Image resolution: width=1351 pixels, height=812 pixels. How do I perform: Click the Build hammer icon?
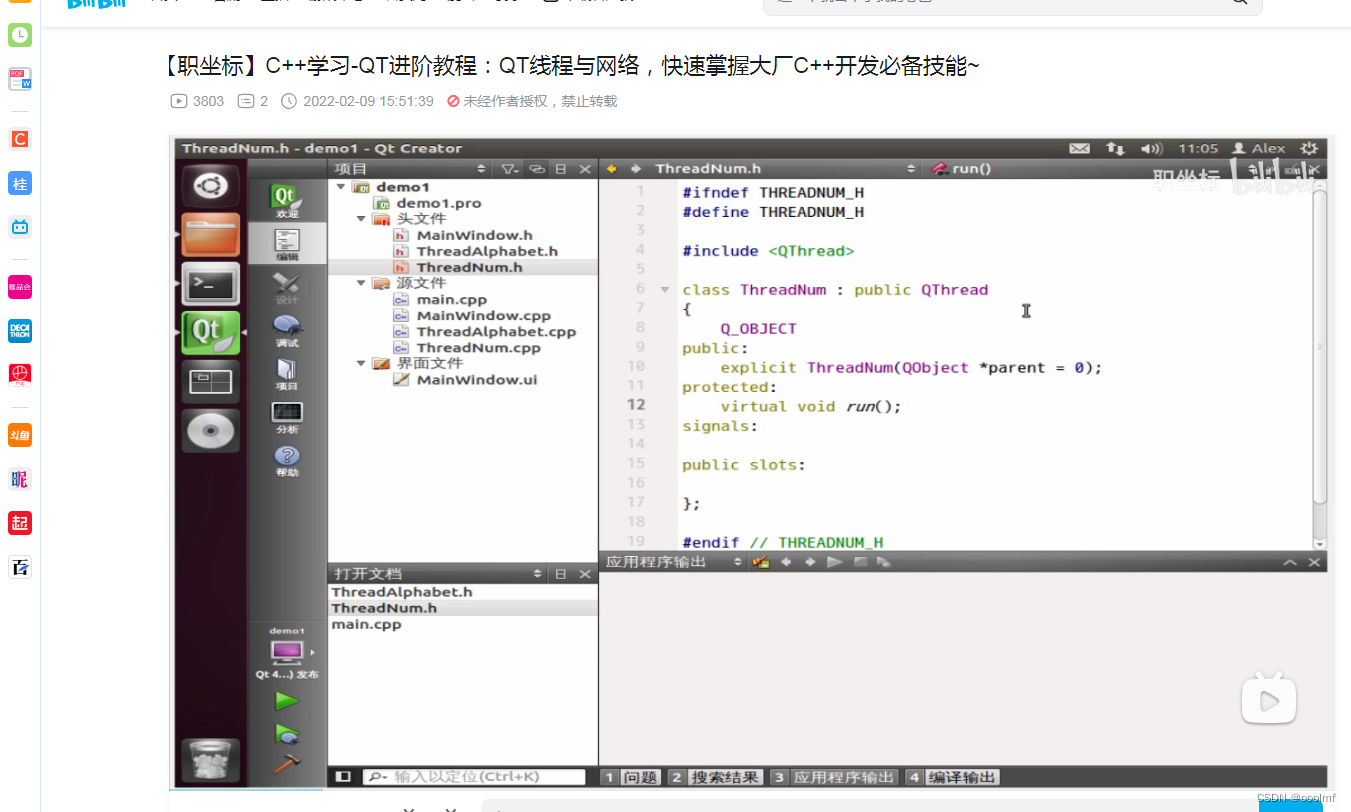click(287, 764)
